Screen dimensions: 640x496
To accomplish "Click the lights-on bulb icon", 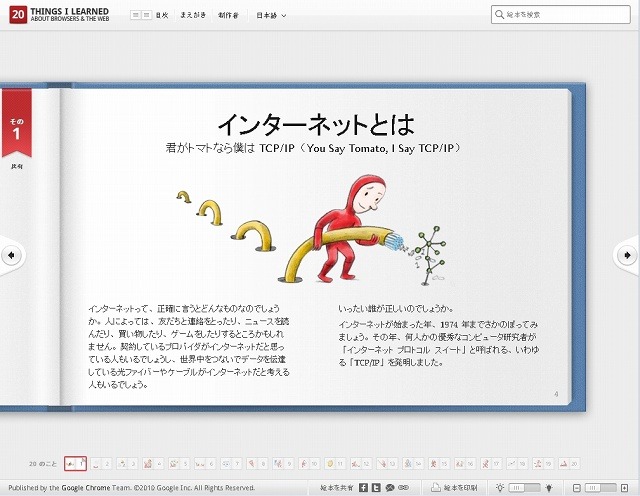I will [500, 487].
